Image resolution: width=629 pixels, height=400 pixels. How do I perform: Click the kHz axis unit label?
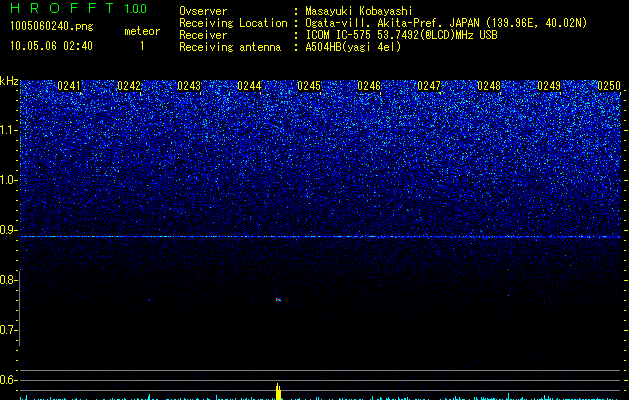tap(9, 81)
